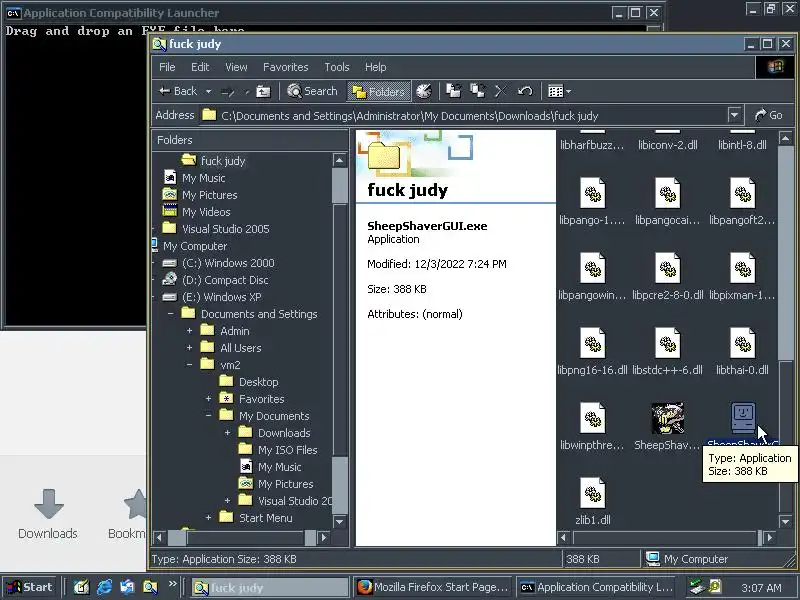800x600 pixels.
Task: Toggle the Folders pane button
Action: pos(379,91)
